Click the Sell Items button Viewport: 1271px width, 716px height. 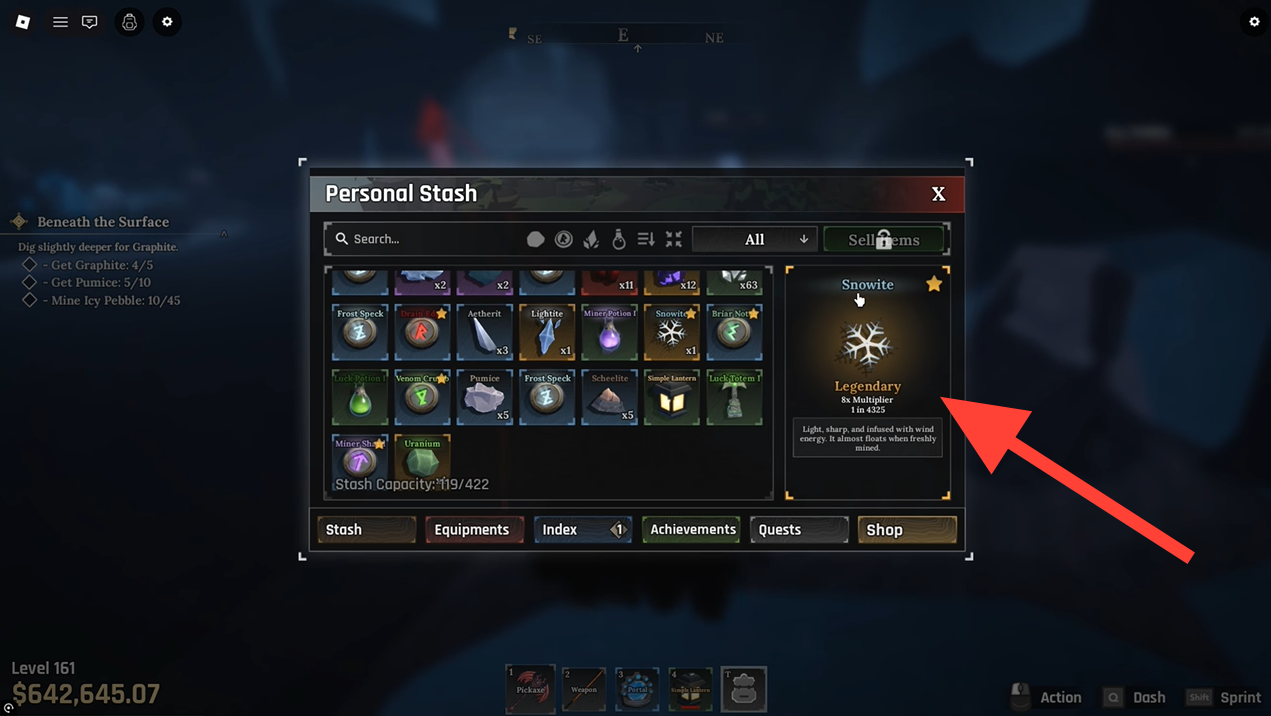click(884, 239)
